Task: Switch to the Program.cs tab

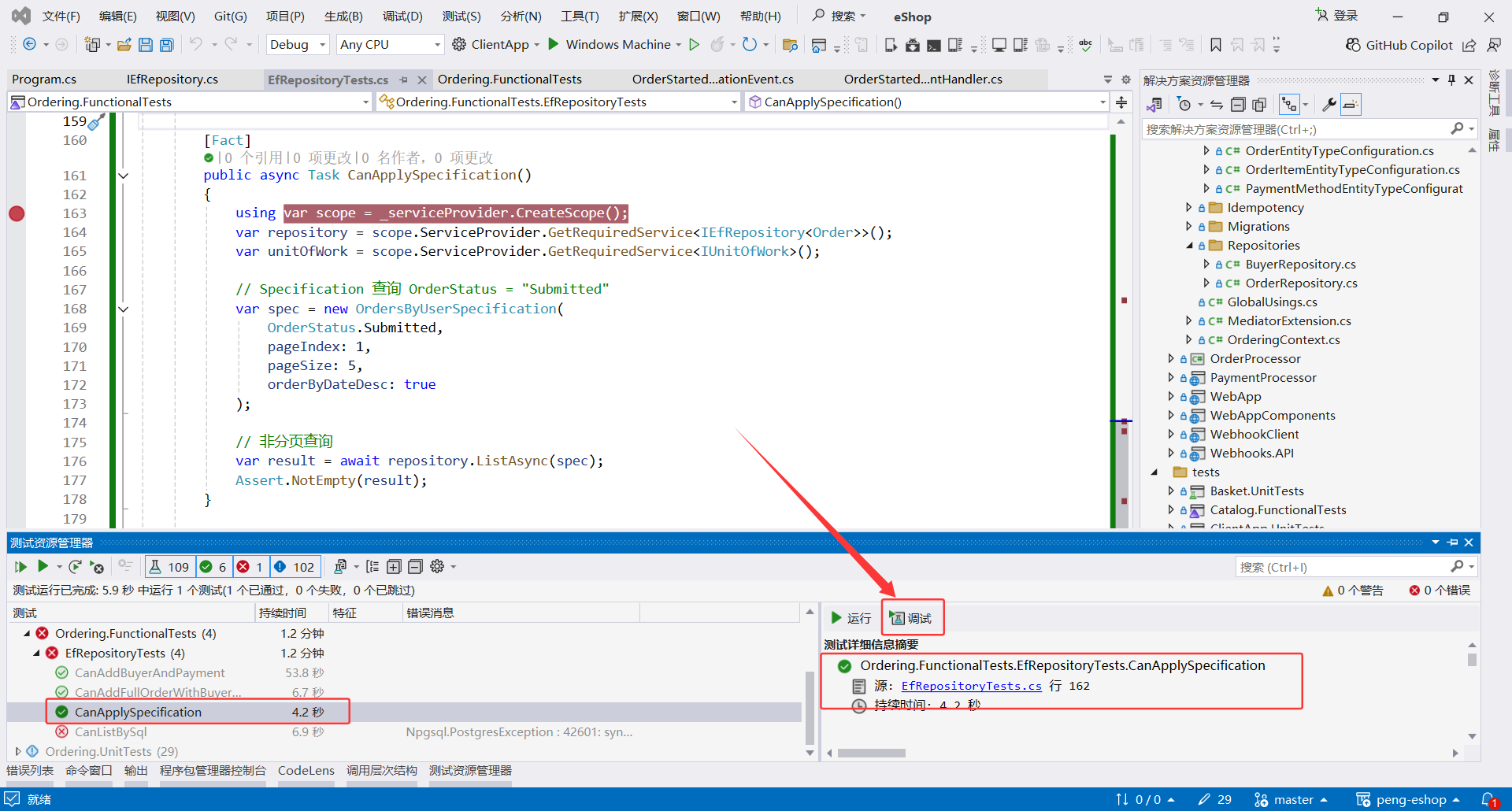Action: coord(44,80)
